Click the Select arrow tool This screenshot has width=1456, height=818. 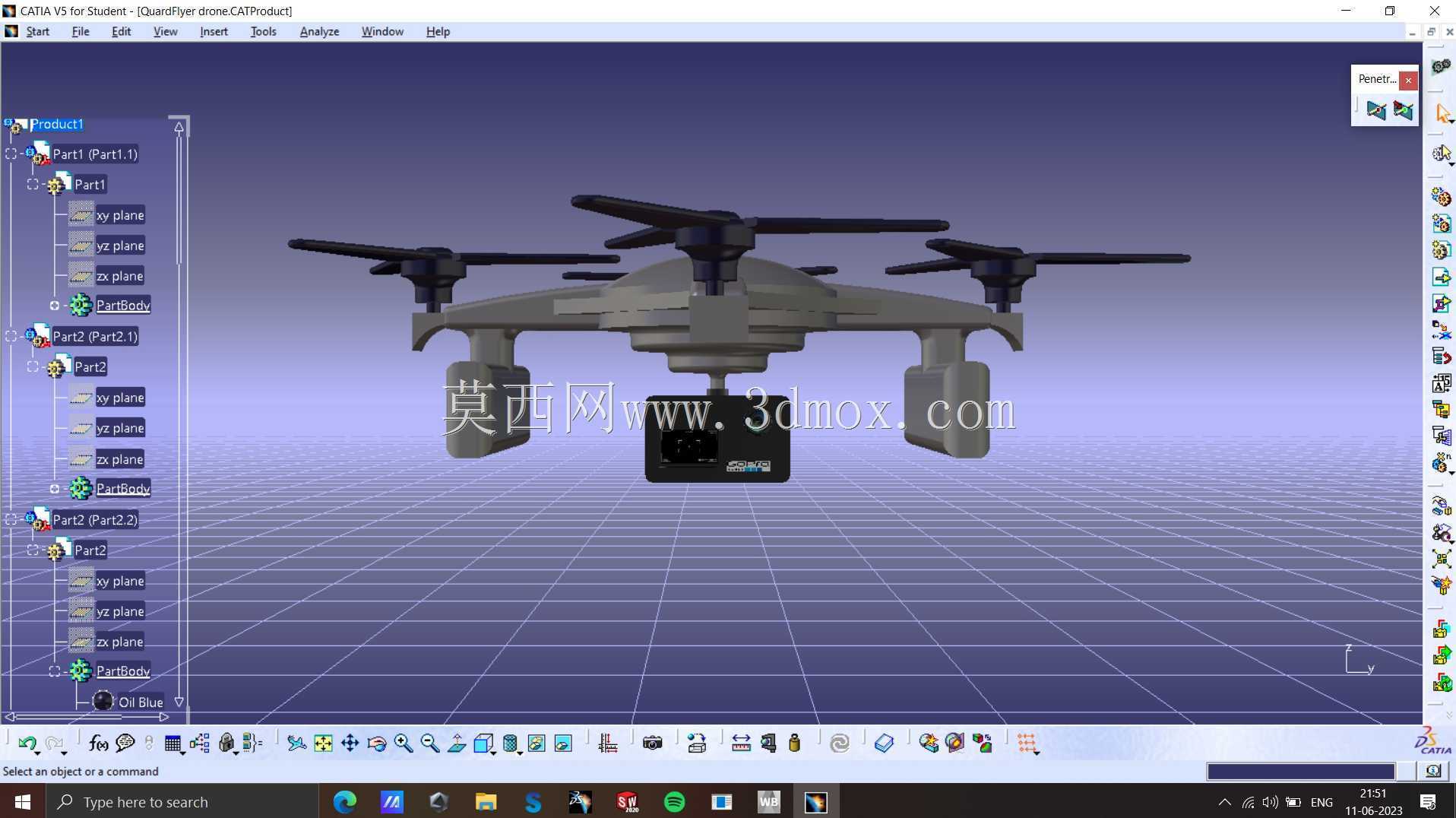coord(1442,113)
